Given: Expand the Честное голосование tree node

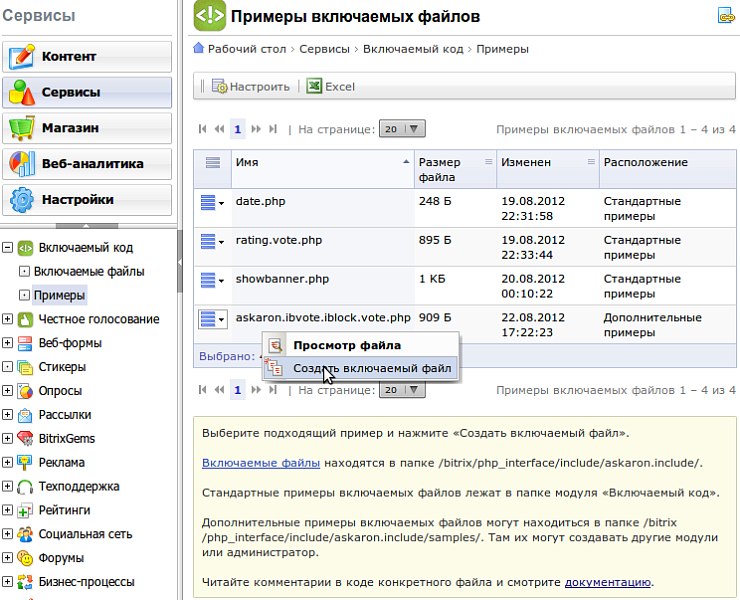Looking at the screenshot, I should [8, 319].
